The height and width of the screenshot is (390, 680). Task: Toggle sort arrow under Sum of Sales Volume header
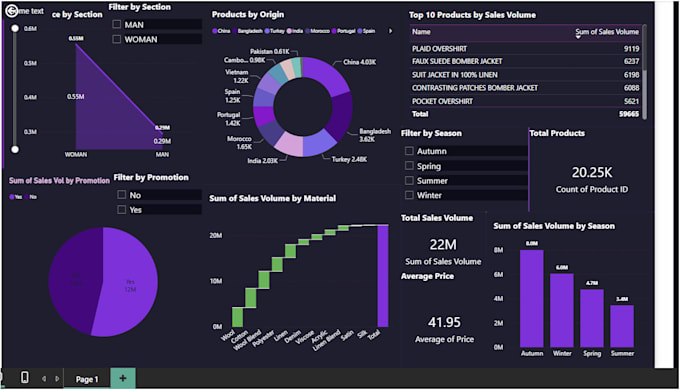578,37
